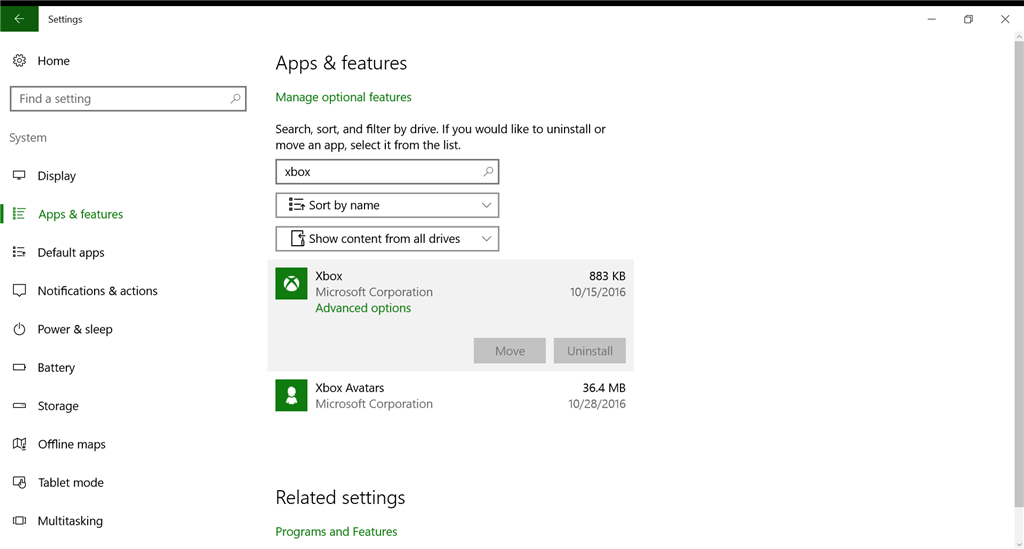This screenshot has height=549, width=1024.
Task: Minimize the Settings window
Action: pyautogui.click(x=932, y=19)
